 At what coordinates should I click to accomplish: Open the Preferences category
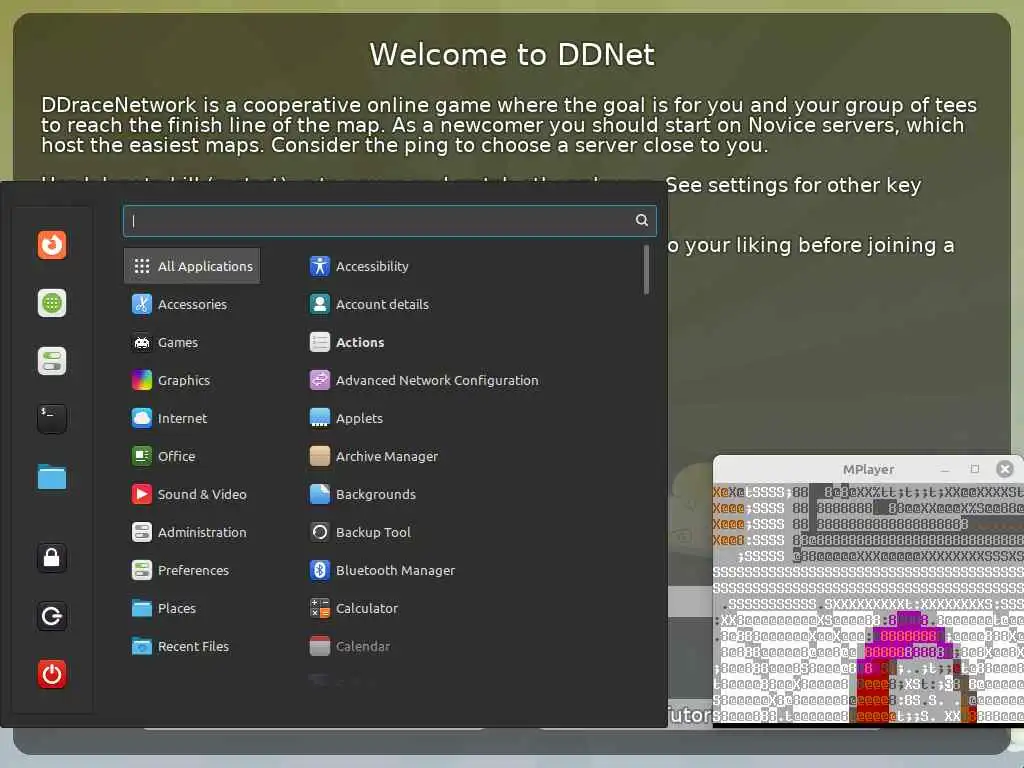(x=192, y=570)
